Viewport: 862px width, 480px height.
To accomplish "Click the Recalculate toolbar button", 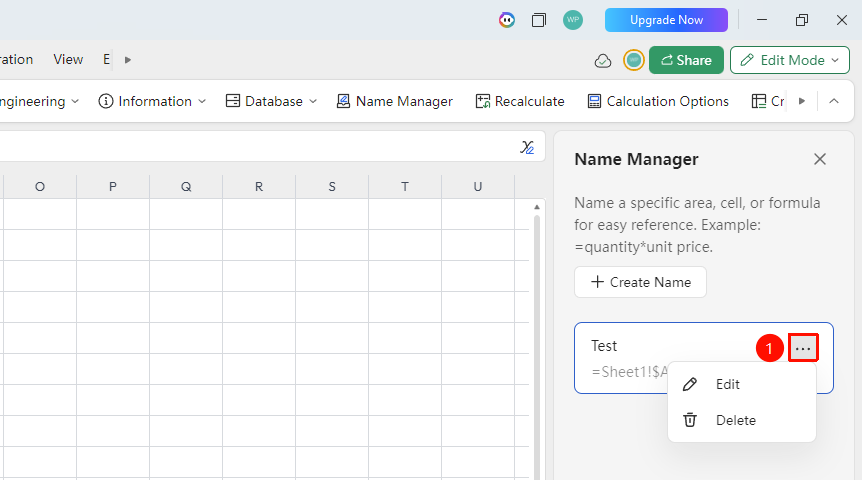I will coord(520,101).
